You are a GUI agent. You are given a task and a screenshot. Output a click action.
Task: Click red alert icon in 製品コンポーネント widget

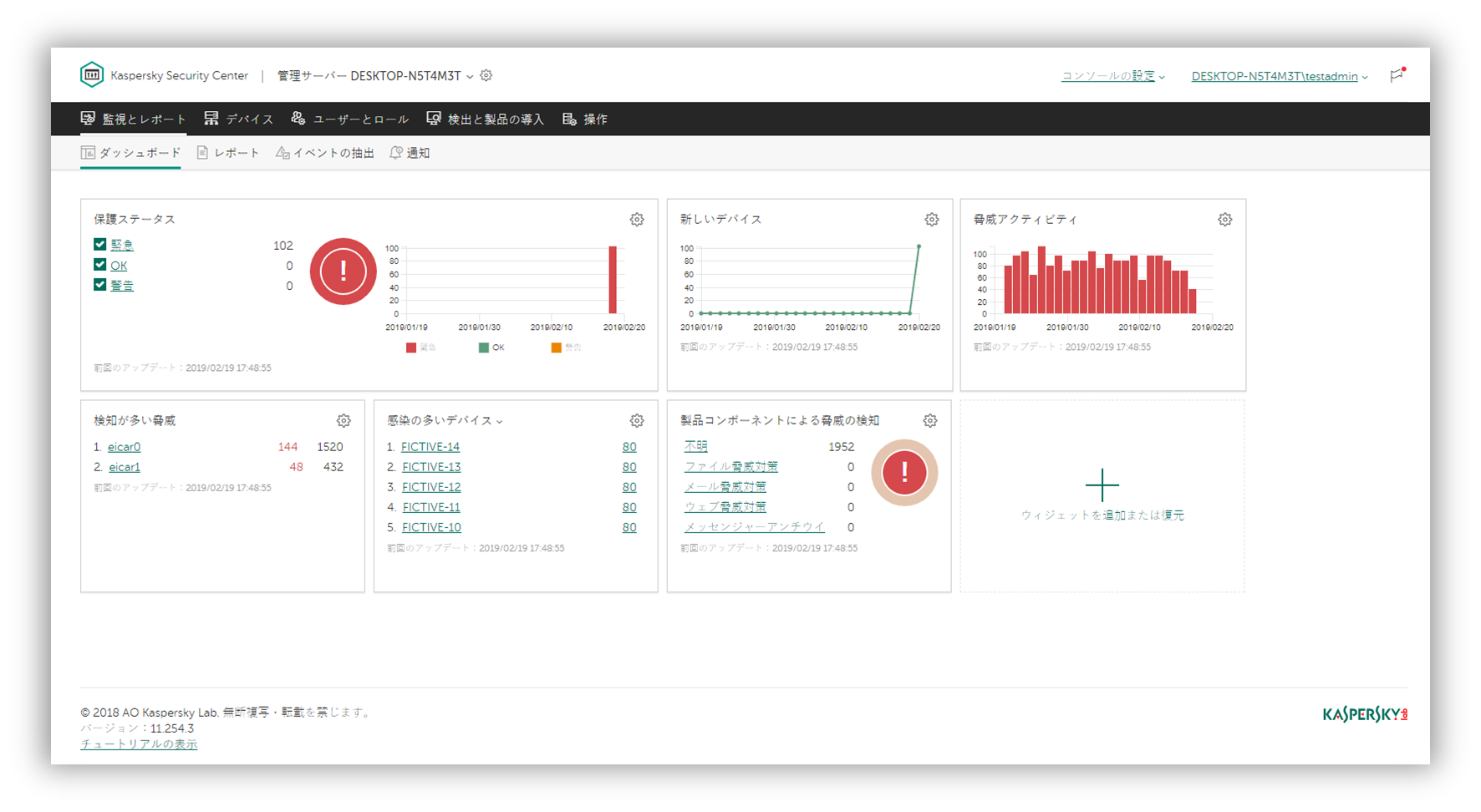[904, 473]
